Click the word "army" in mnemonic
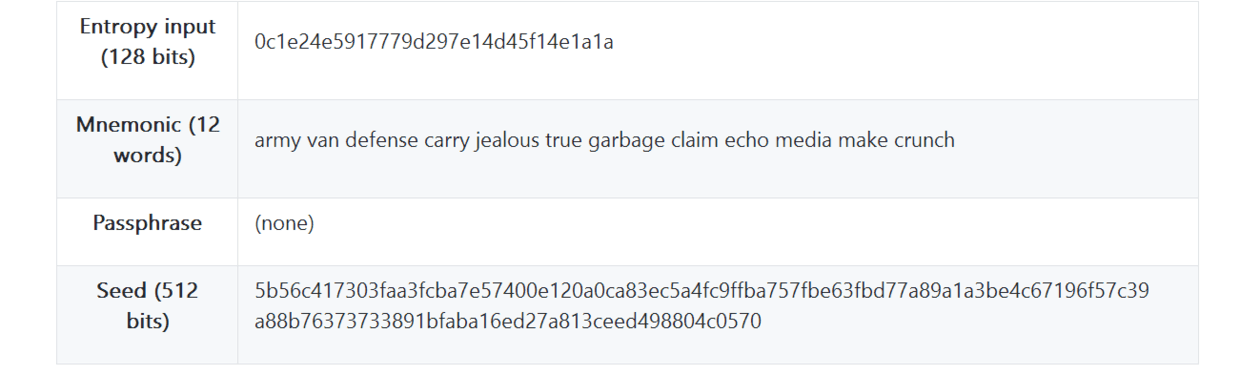Screen dimensions: 1240x375 point(277,140)
